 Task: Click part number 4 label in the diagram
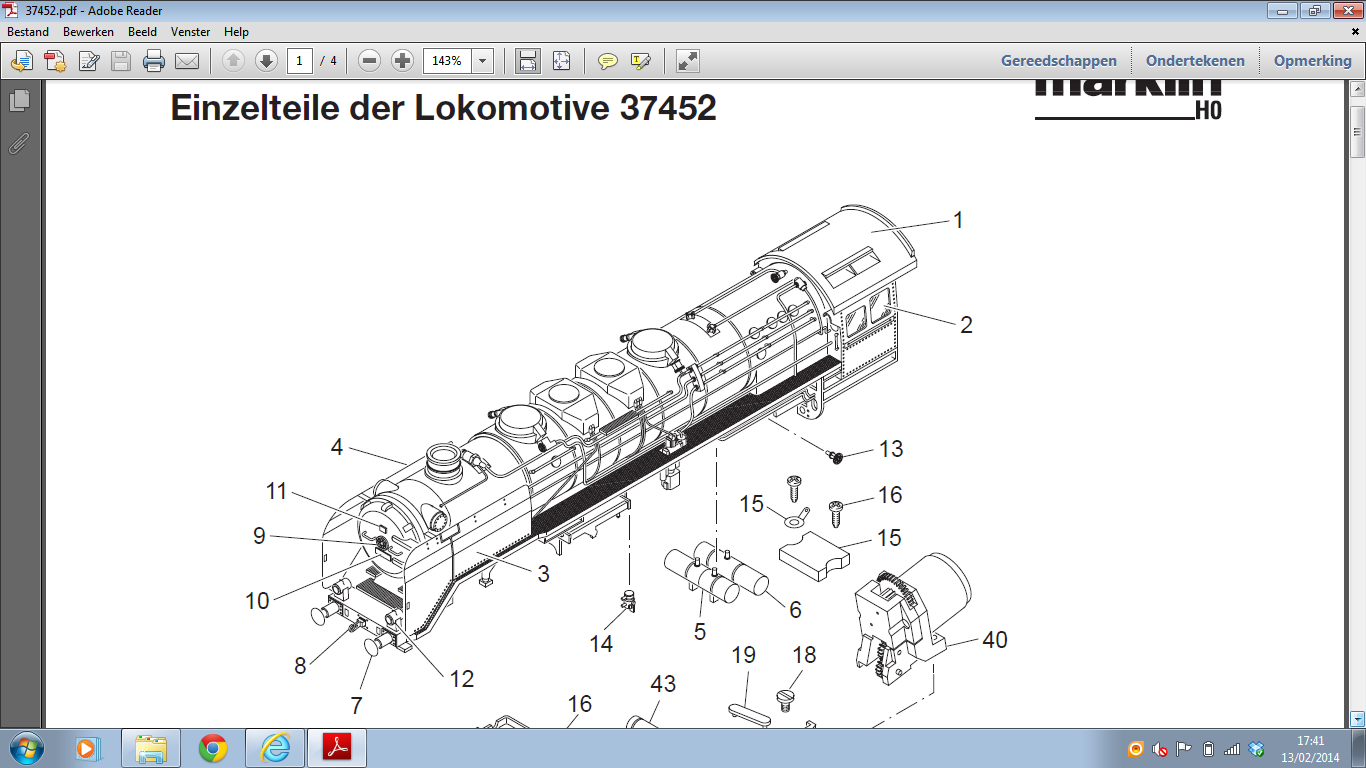337,447
